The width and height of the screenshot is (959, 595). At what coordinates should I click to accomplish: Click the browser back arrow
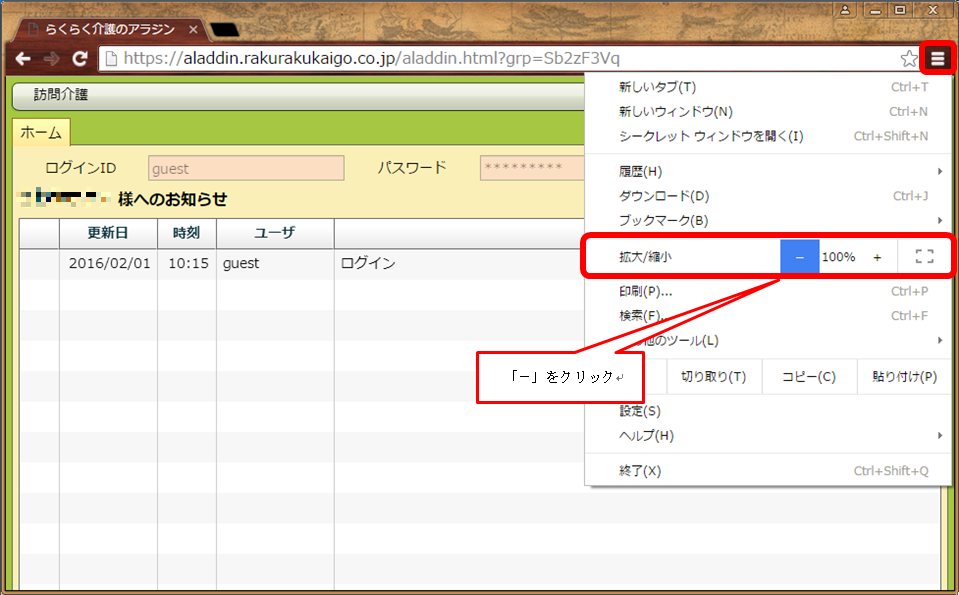click(22, 58)
